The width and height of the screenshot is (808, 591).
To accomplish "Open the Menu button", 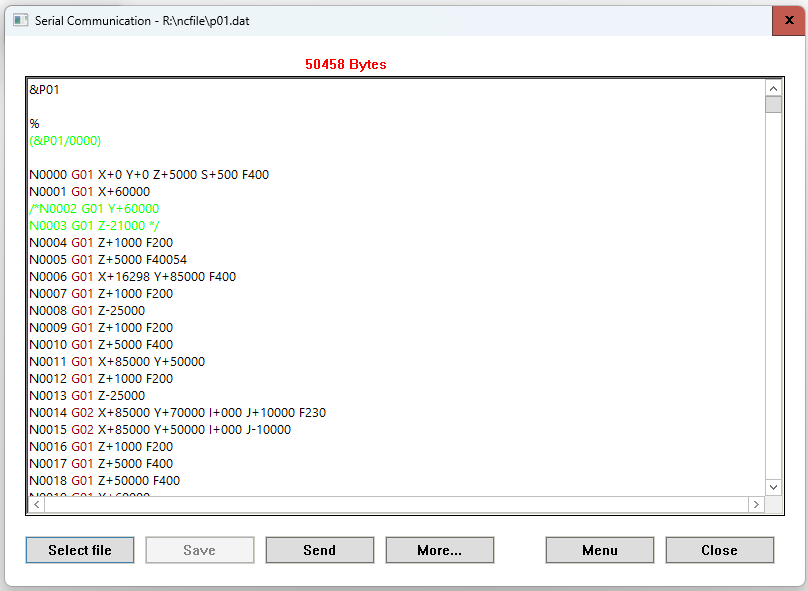I will [600, 550].
